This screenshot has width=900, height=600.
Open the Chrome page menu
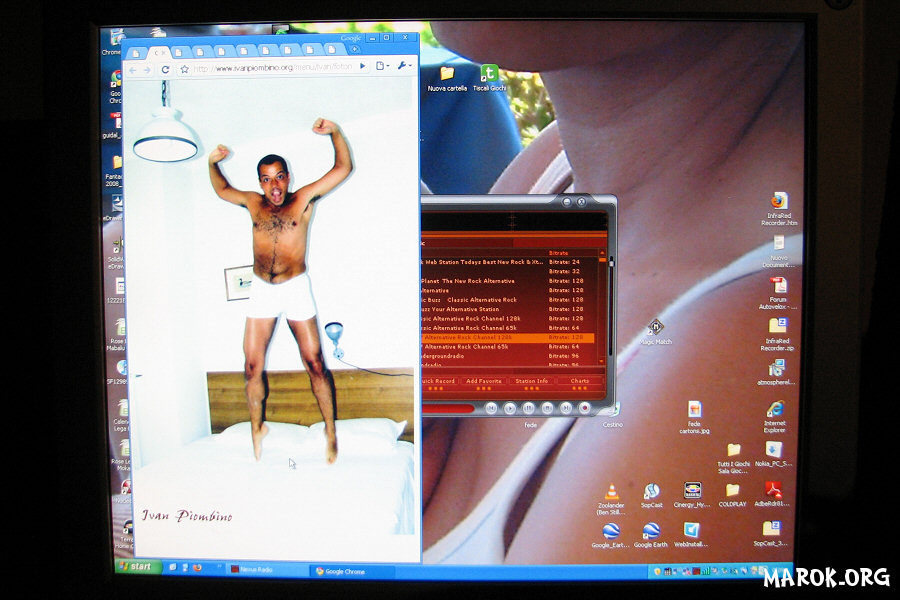click(382, 65)
